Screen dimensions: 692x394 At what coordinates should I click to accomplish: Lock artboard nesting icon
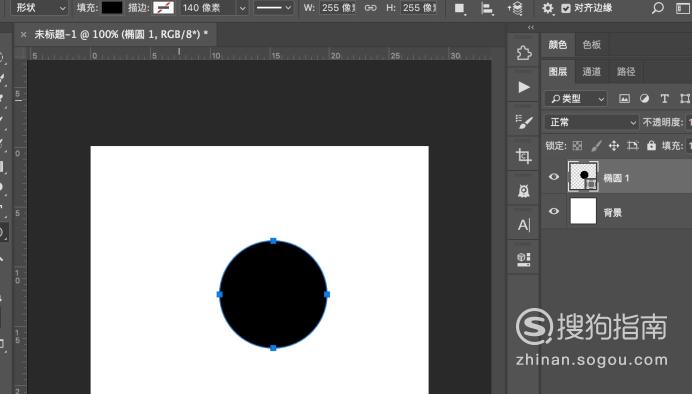coord(633,146)
